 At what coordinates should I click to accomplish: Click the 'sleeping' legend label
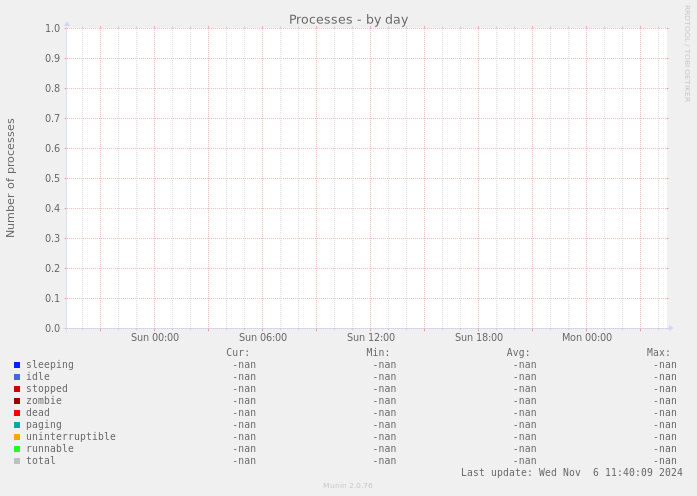[x=50, y=365]
